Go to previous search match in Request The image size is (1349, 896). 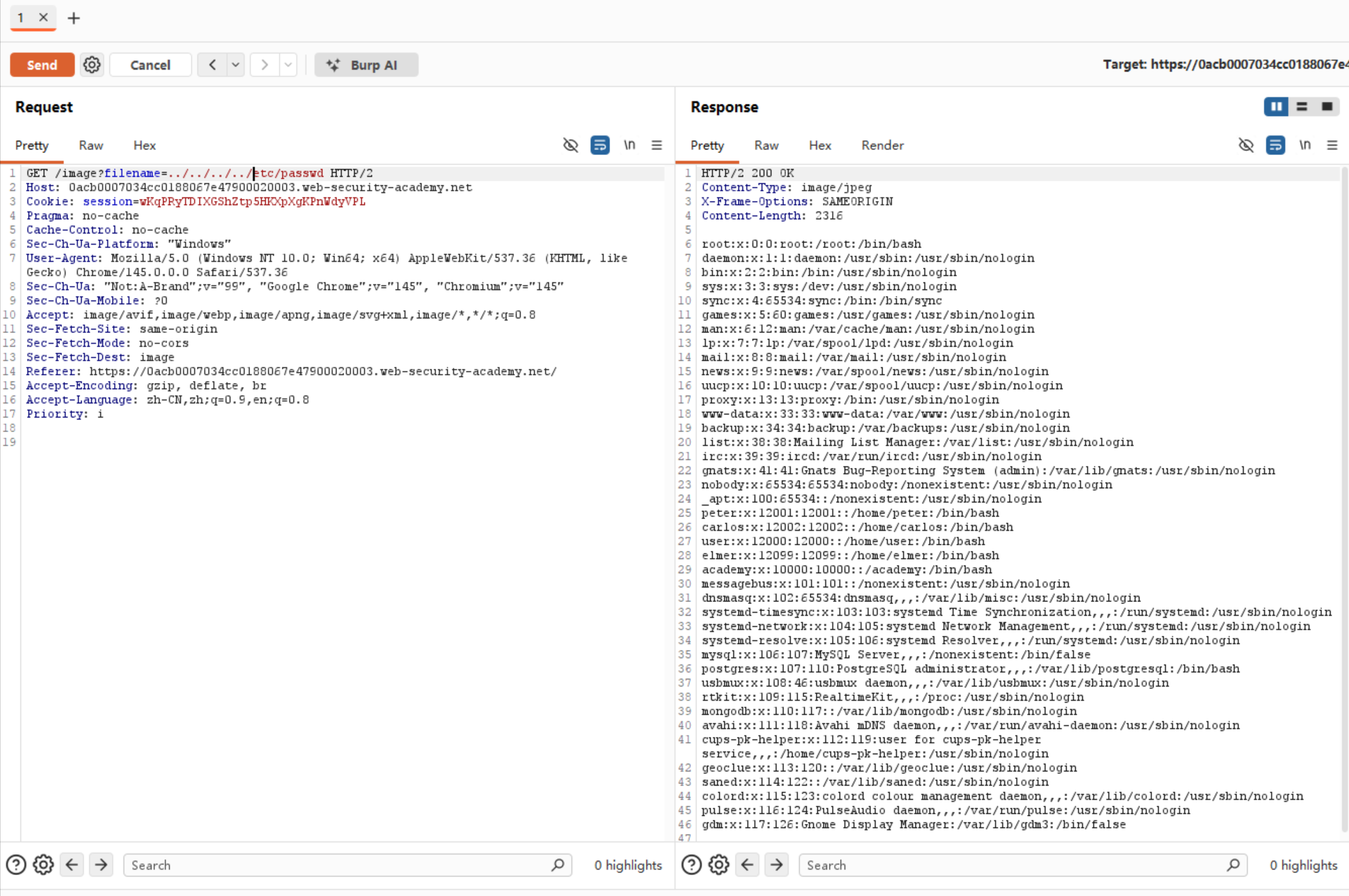tap(72, 865)
